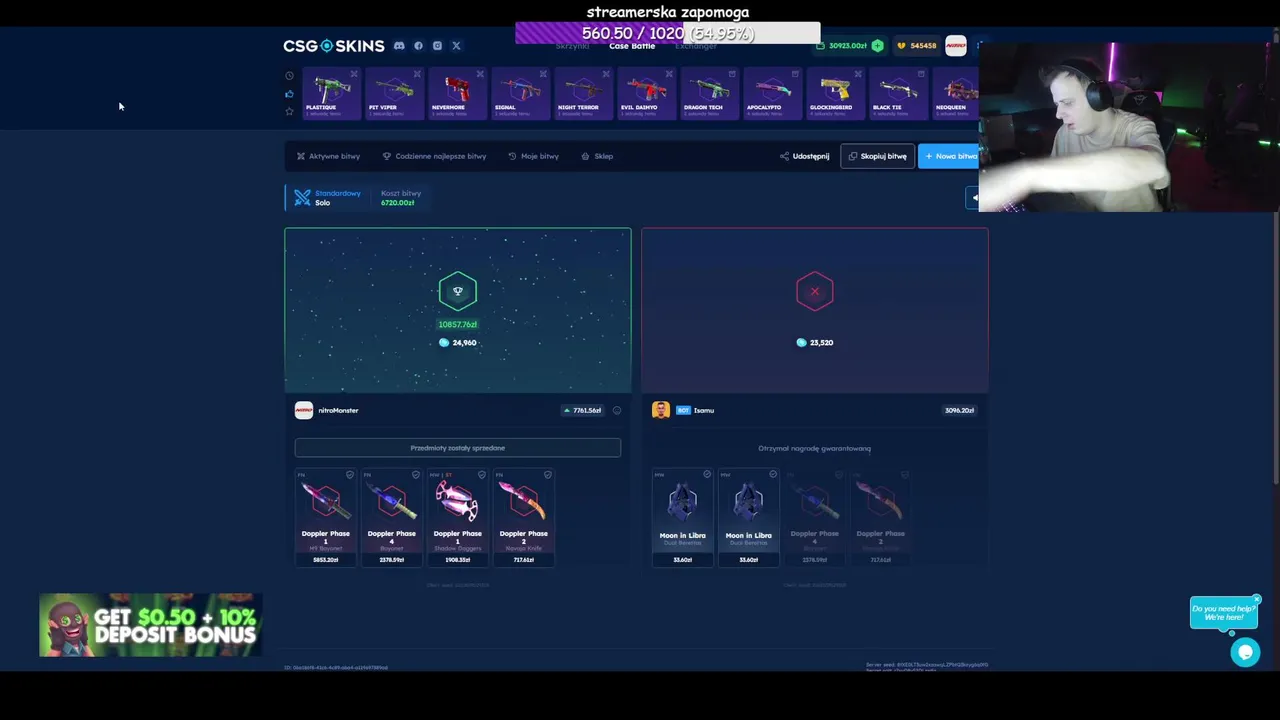Go to Aktywne bitwy tab

328,156
